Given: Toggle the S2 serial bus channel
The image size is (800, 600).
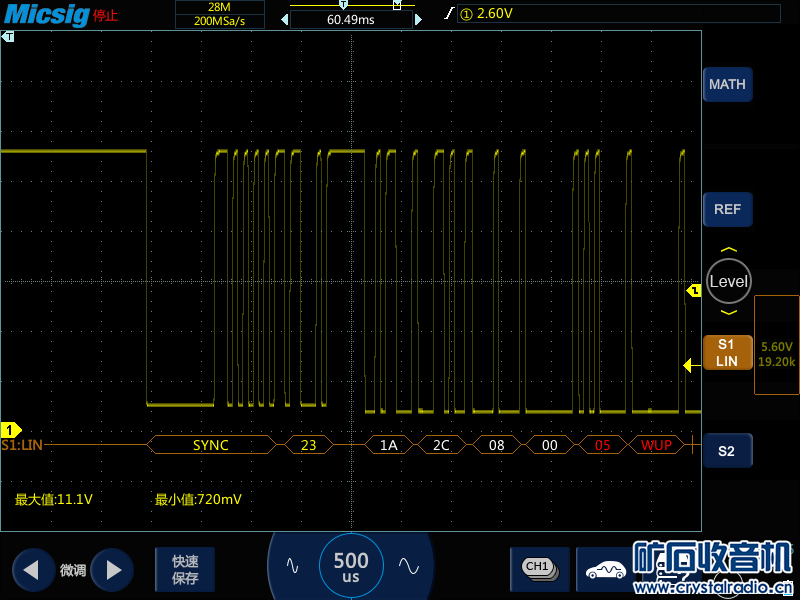Looking at the screenshot, I should pos(727,451).
